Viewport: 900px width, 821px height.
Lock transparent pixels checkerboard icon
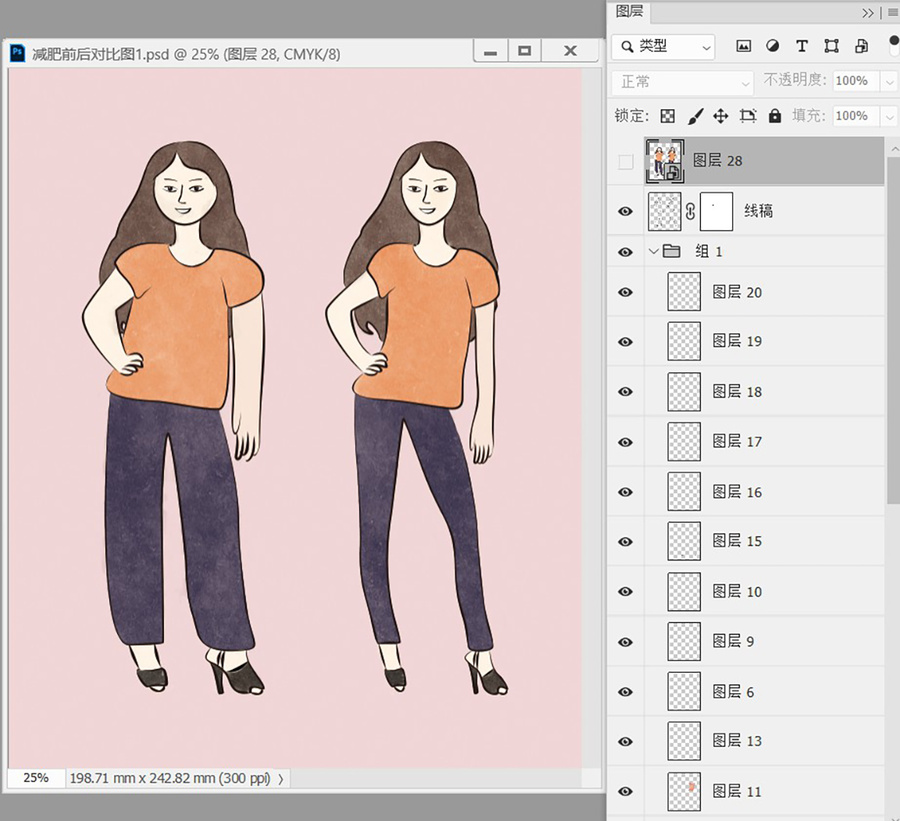(668, 116)
